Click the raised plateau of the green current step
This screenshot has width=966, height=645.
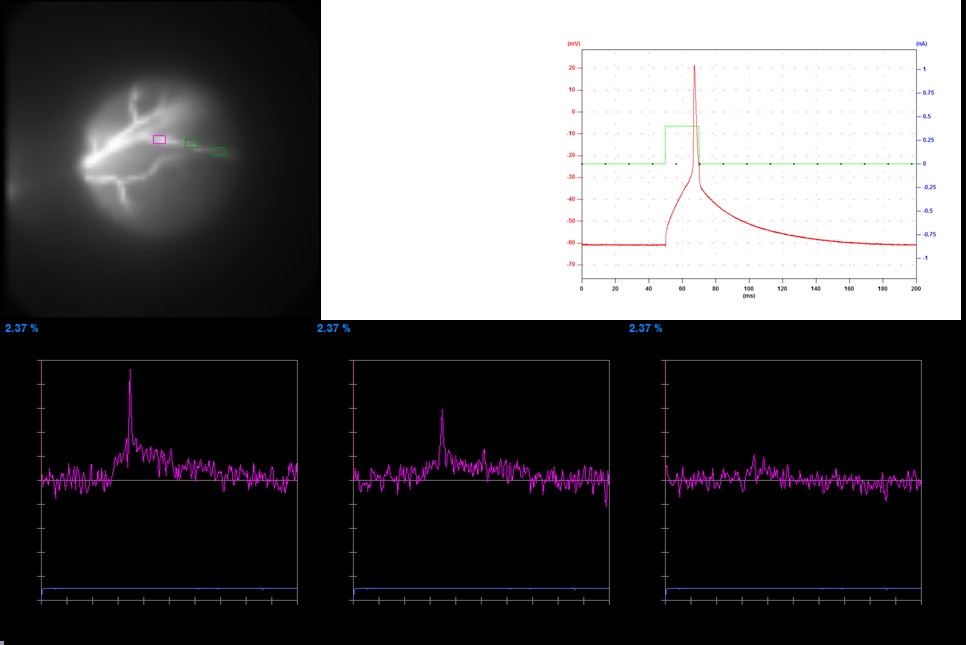tap(682, 126)
